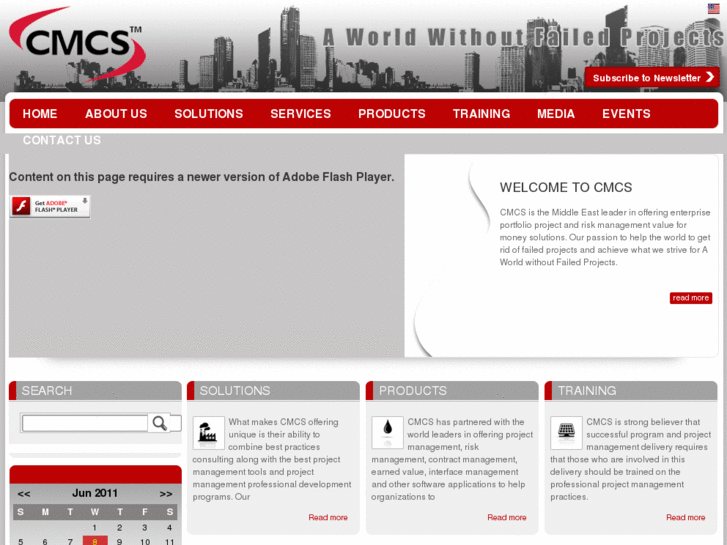Click the WELCOME TO CMCS heading
The height and width of the screenshot is (545, 727).
click(566, 187)
